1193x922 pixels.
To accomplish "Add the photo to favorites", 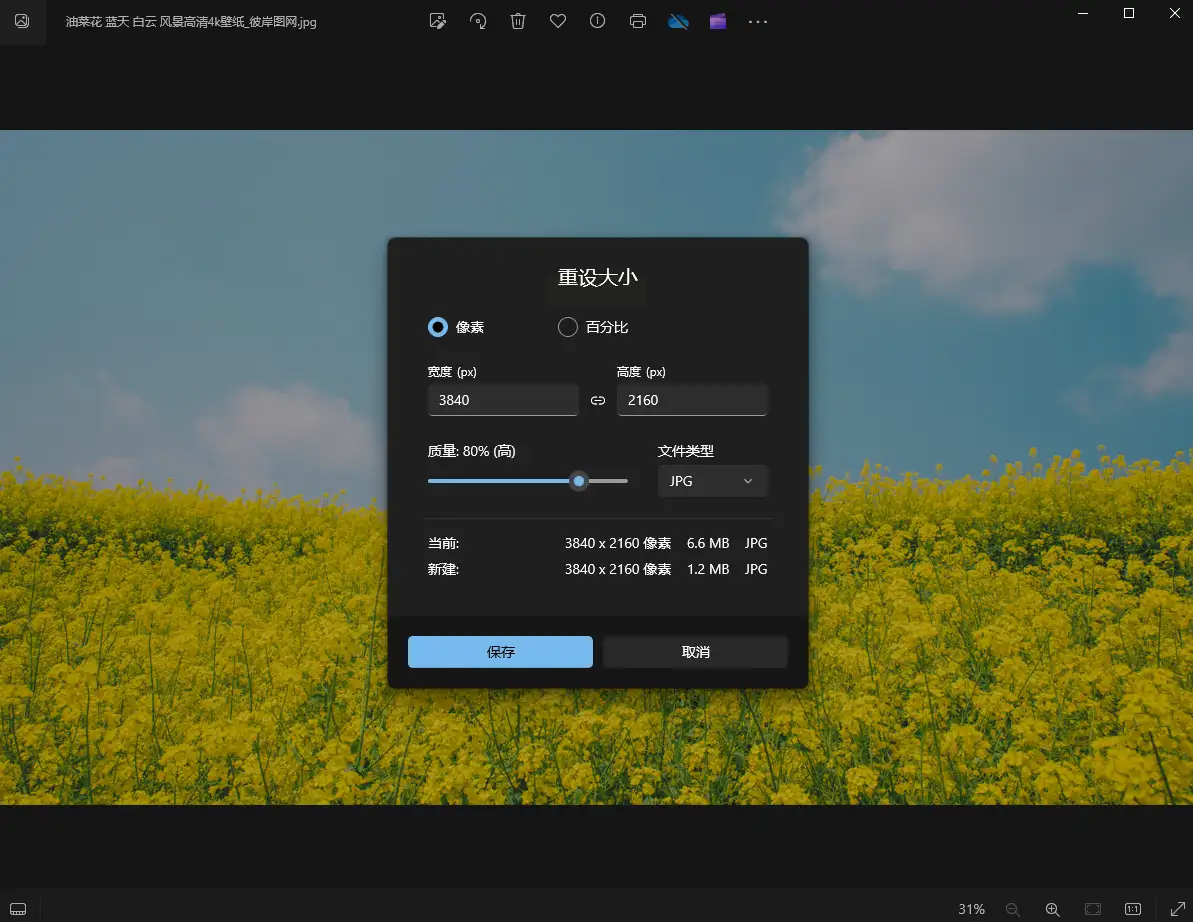I will tap(558, 21).
